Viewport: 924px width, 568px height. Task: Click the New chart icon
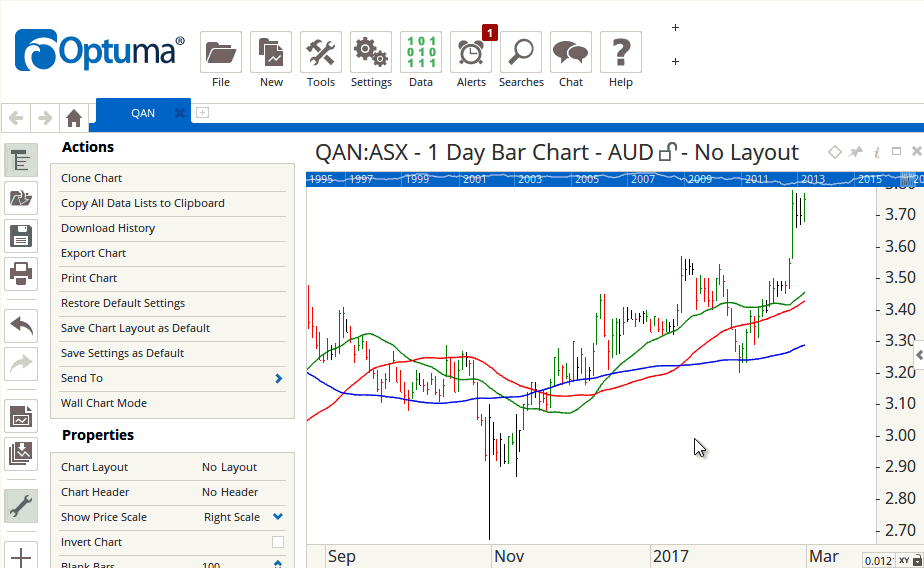pyautogui.click(x=271, y=52)
